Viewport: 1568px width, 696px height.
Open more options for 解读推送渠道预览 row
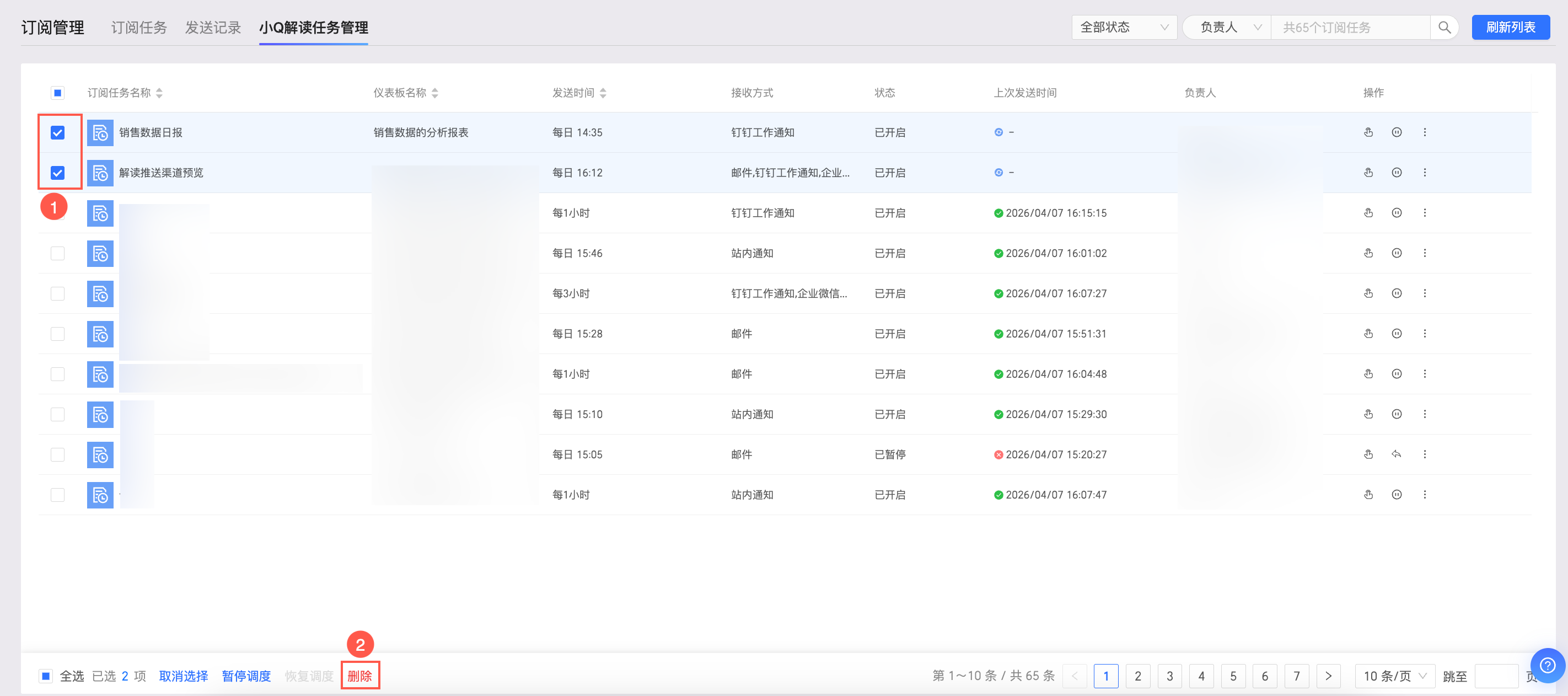tap(1424, 172)
